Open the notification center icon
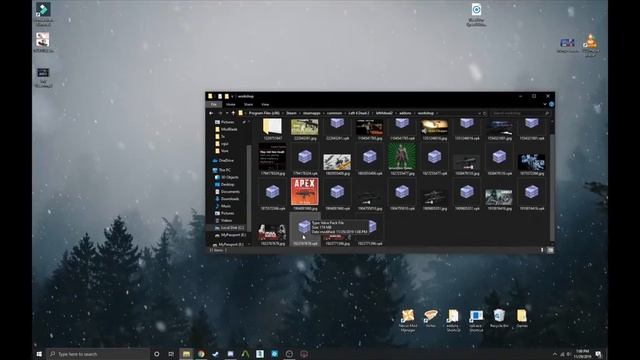The image size is (640, 360). 598,354
